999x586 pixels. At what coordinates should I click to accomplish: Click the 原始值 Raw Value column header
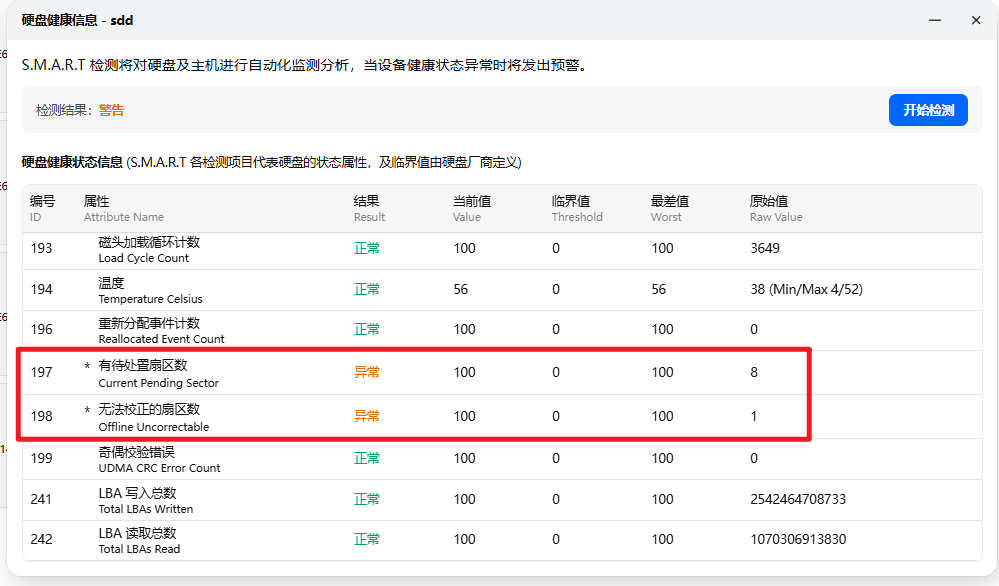(x=775, y=208)
